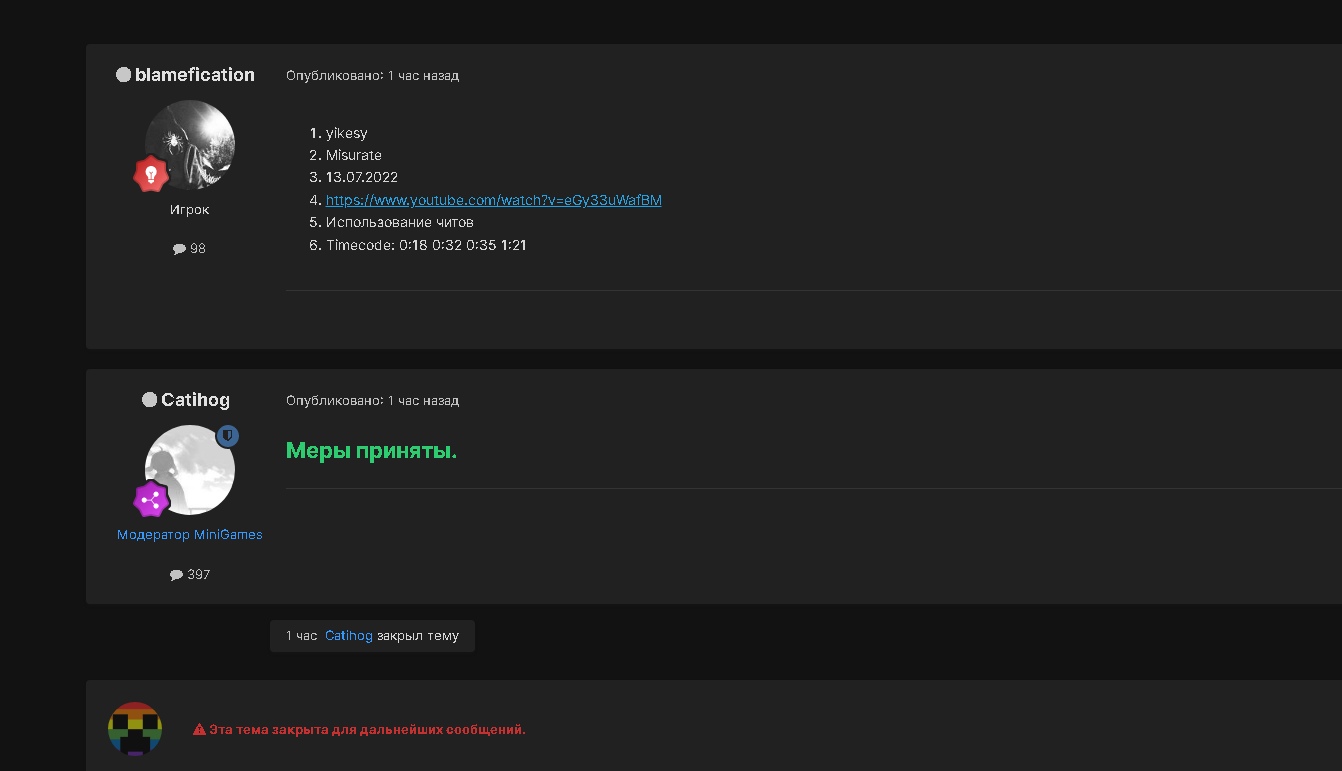This screenshot has width=1342, height=771.
Task: Click blamefication's spider avatar picture
Action: click(x=190, y=144)
